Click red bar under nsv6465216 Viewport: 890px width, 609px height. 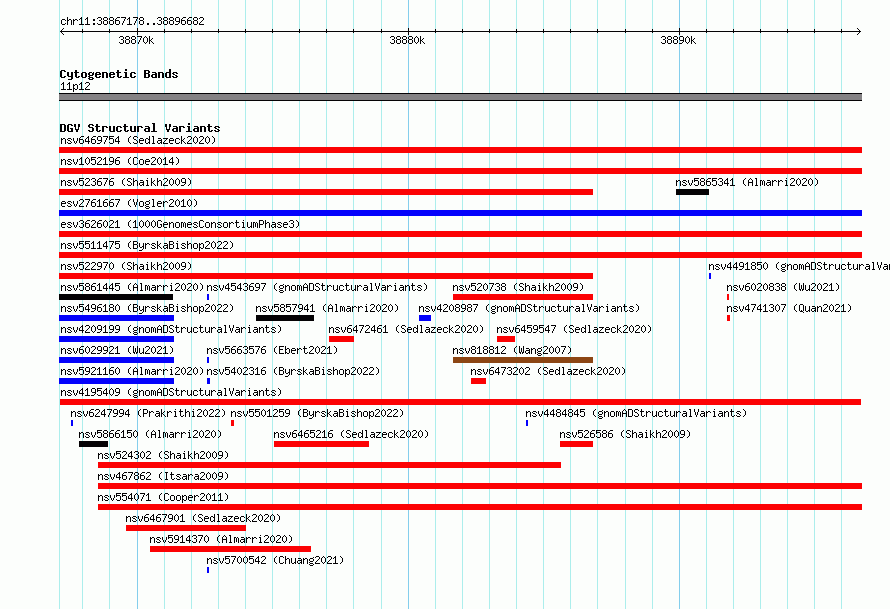tap(321, 444)
